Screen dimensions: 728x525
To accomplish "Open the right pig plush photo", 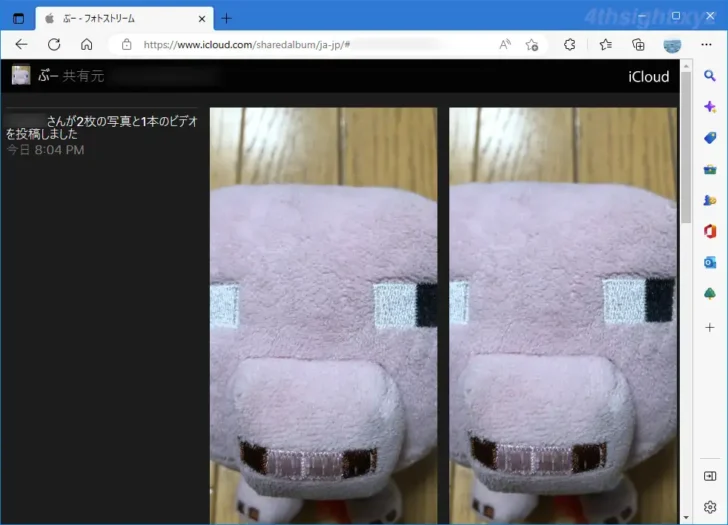I will (x=563, y=316).
